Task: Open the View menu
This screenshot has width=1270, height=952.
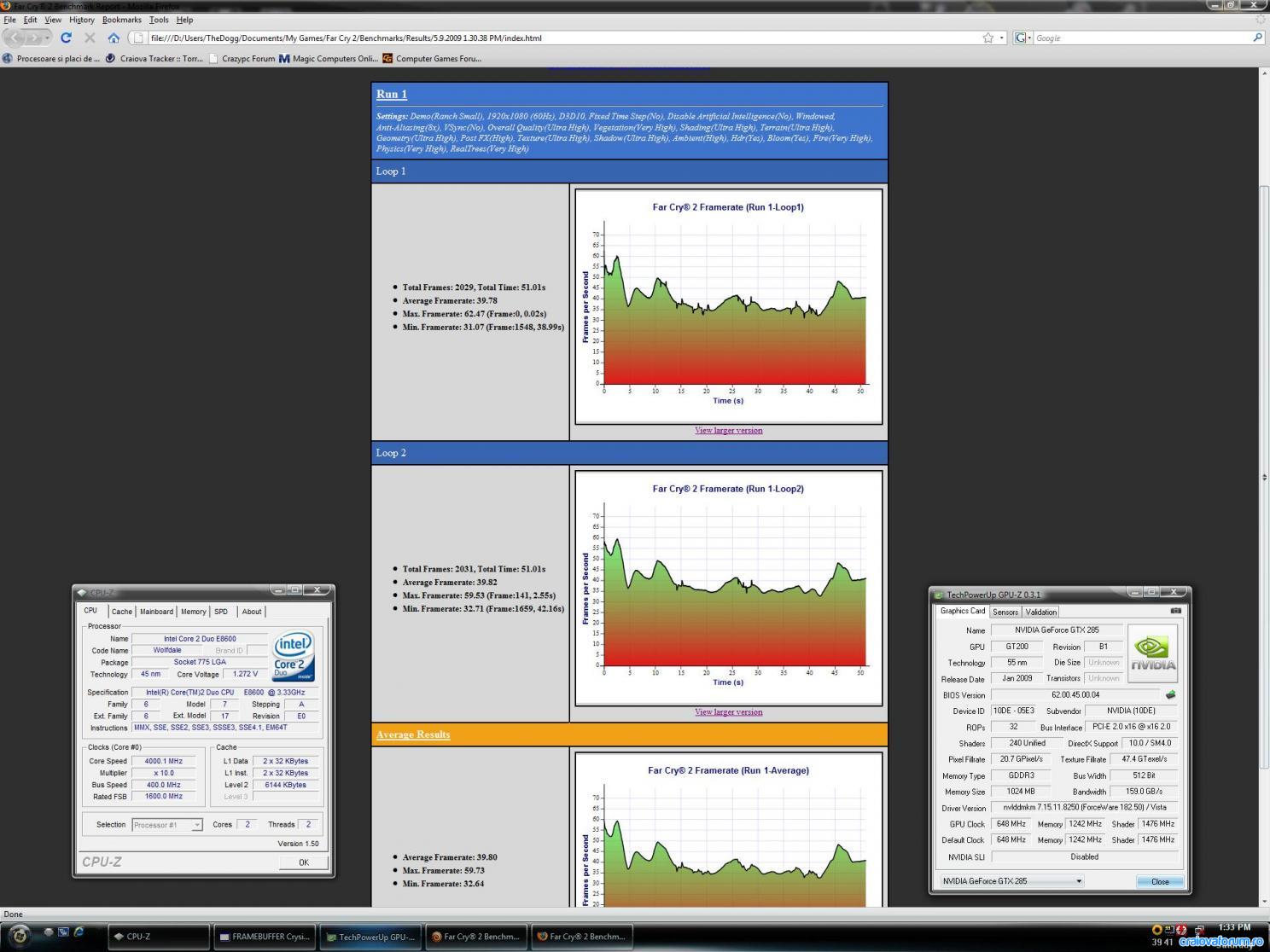Action: tap(53, 20)
